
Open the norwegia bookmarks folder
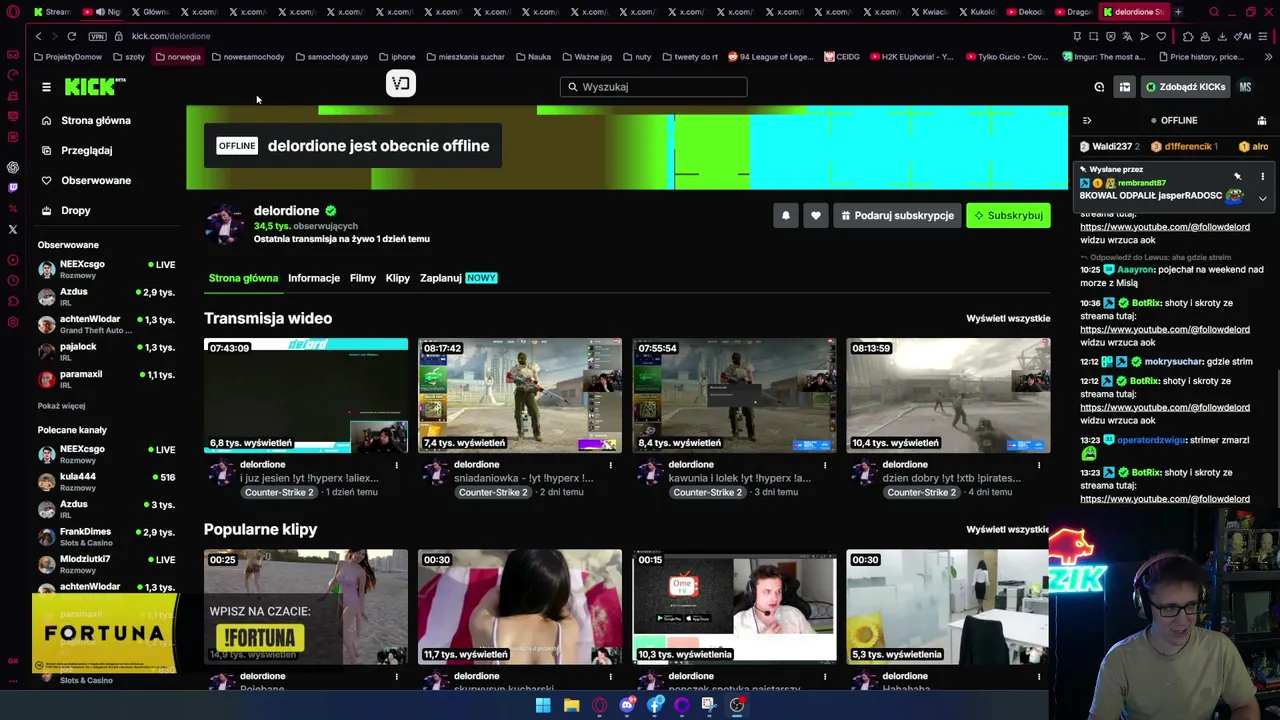tap(178, 57)
